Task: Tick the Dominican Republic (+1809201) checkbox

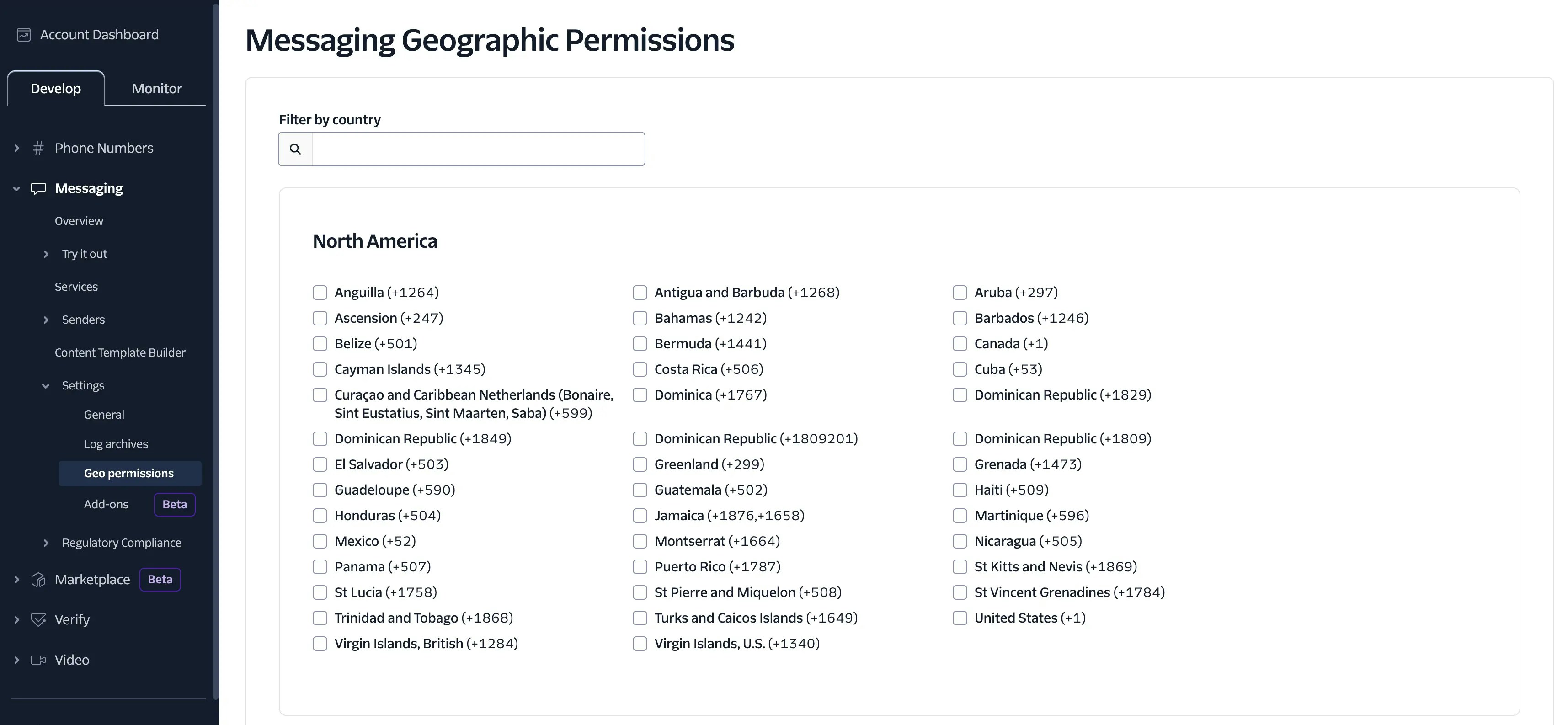Action: pos(640,439)
